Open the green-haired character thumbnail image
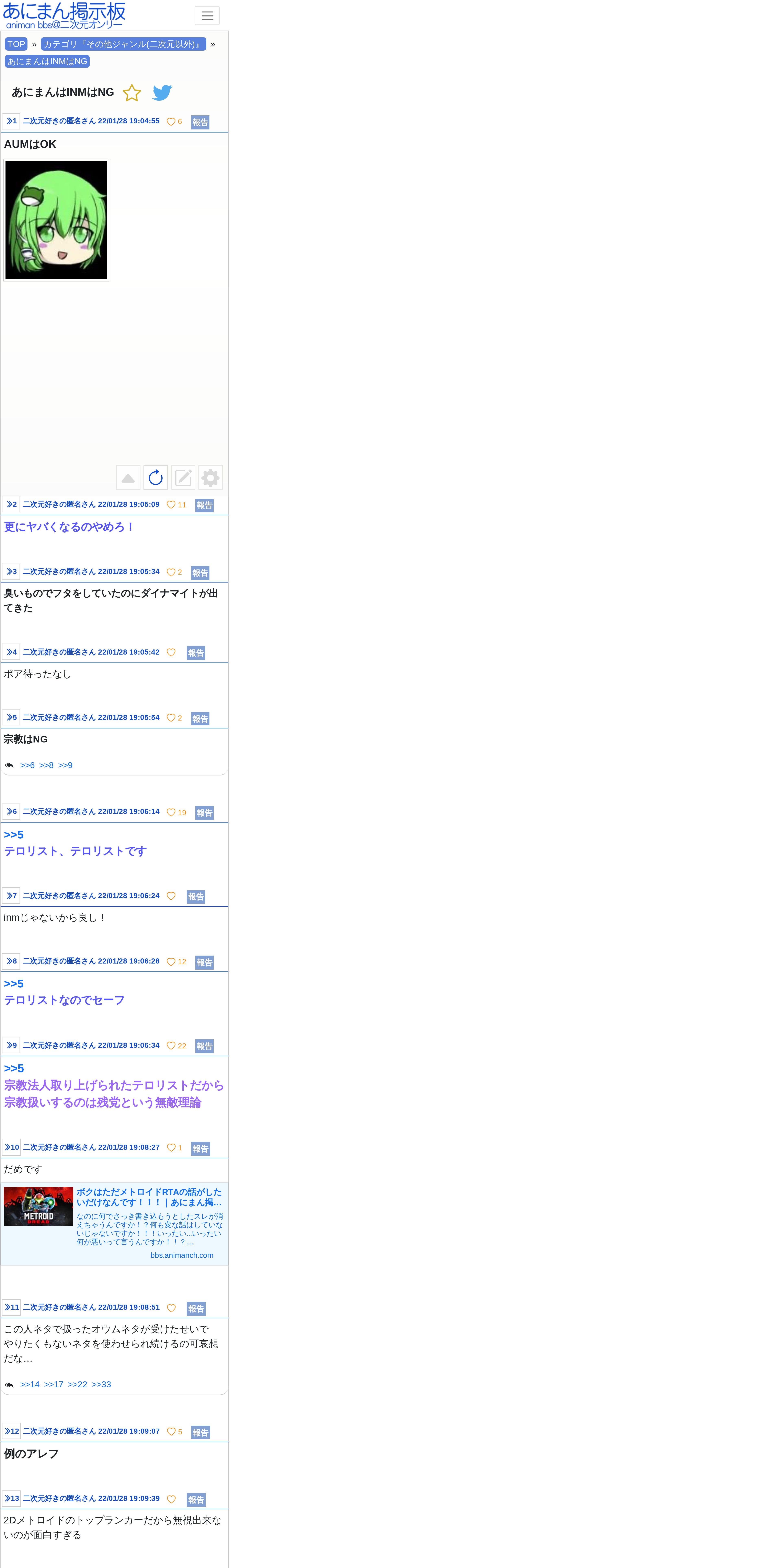 tap(56, 220)
